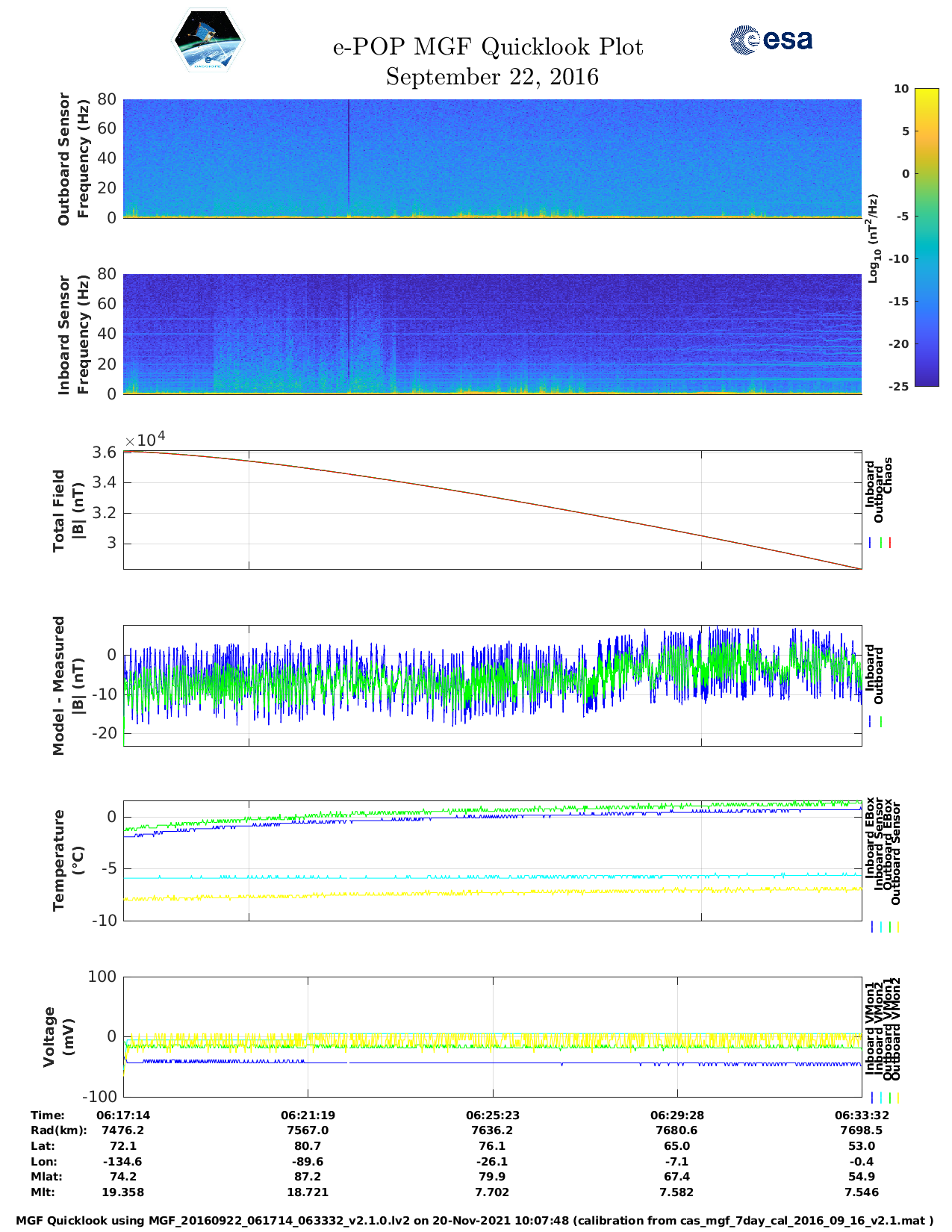Click the Outboard Sensor spectrogram plot

pos(492,158)
